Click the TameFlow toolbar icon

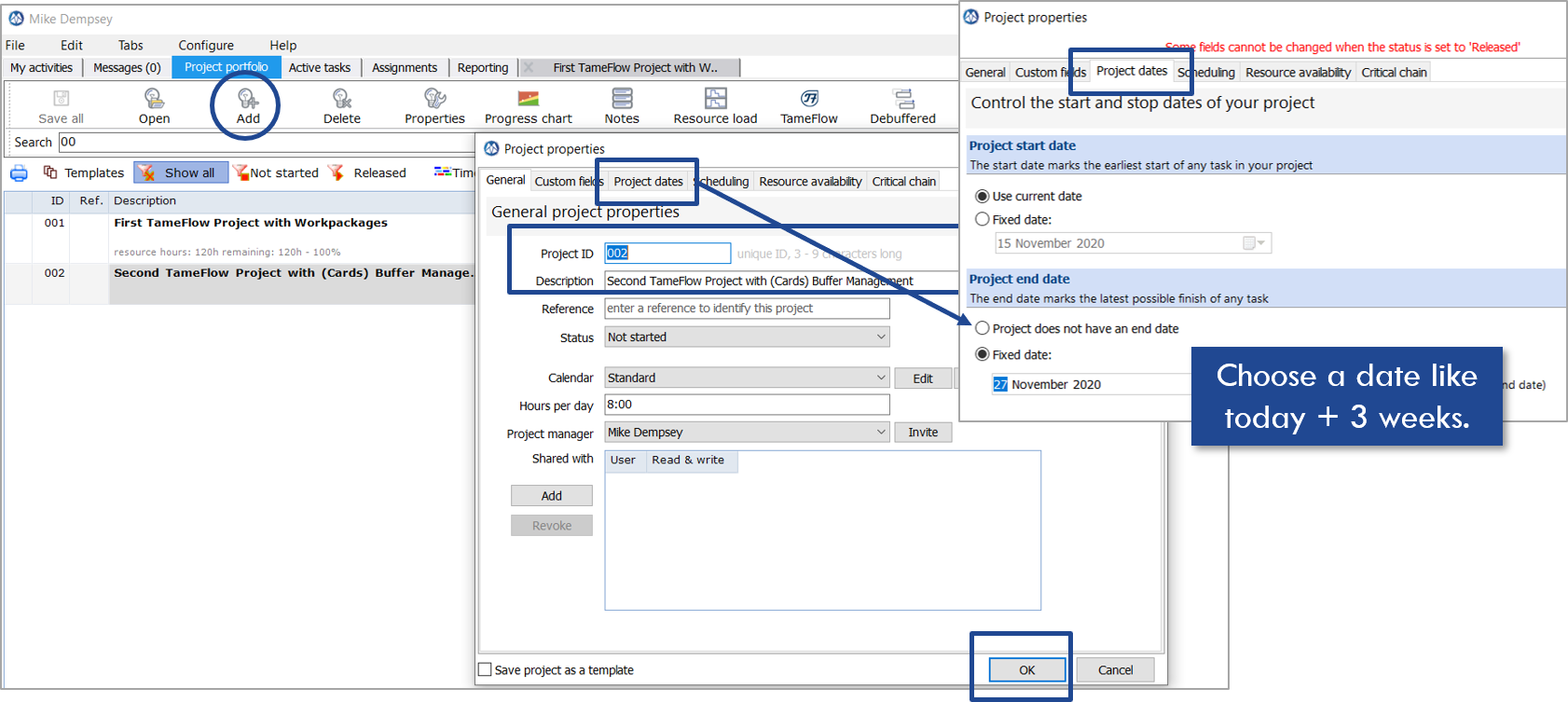click(809, 106)
